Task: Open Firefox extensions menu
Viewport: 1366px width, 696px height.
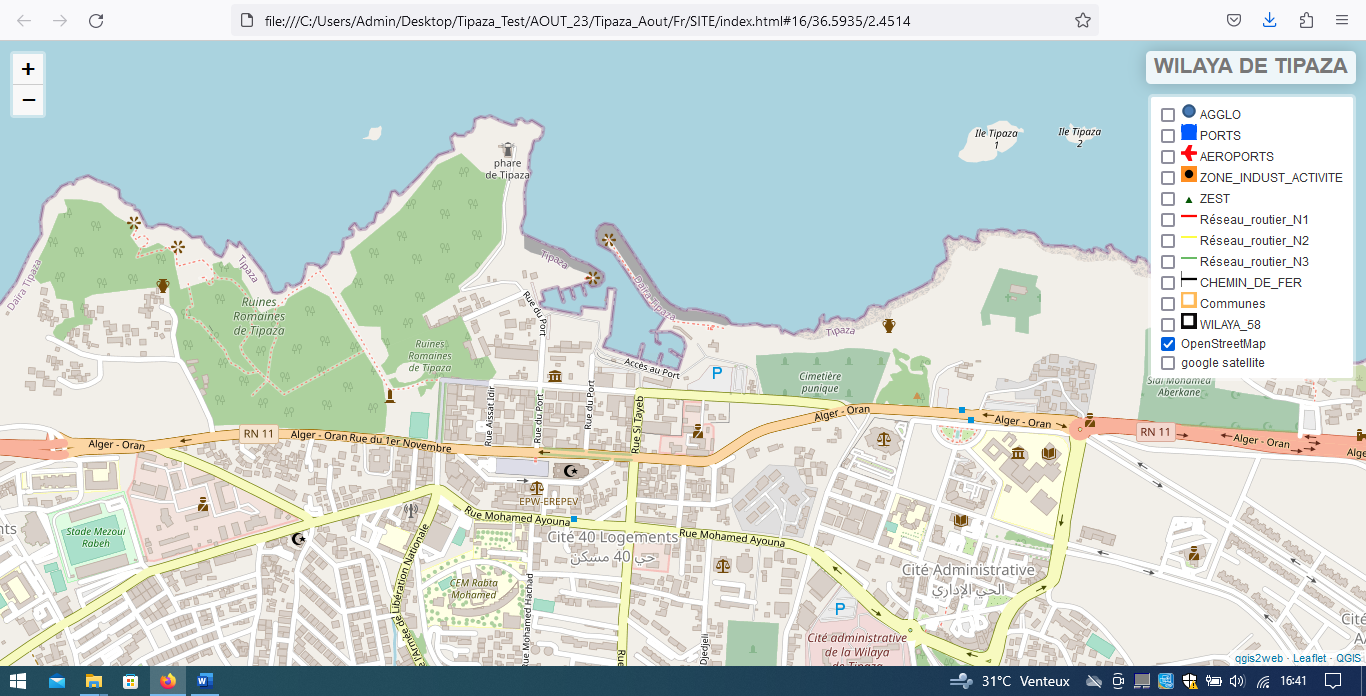Action: tap(1306, 20)
